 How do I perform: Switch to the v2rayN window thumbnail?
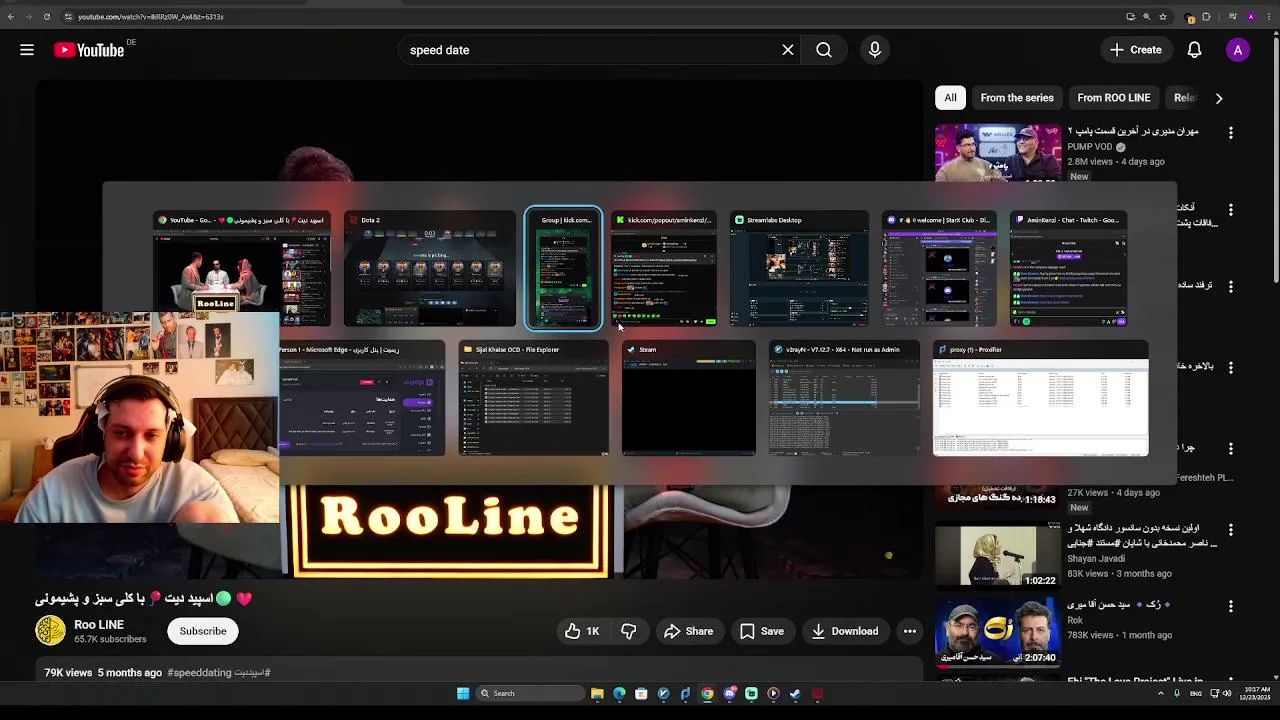[844, 398]
